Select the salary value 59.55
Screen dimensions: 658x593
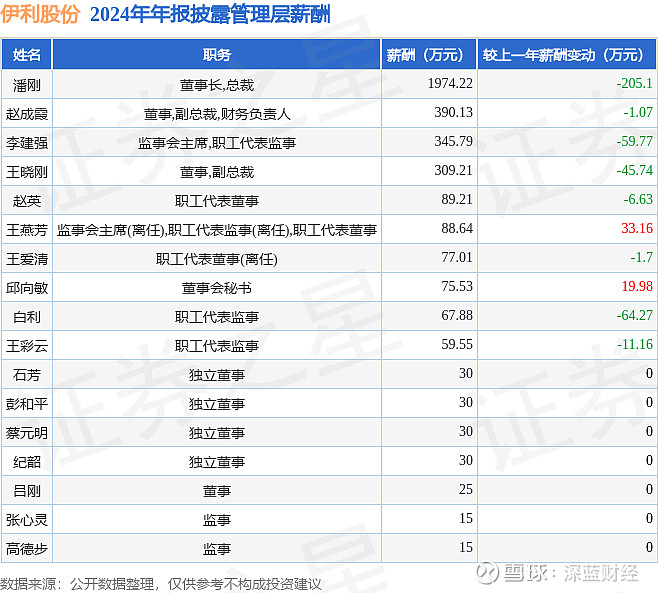[457, 344]
